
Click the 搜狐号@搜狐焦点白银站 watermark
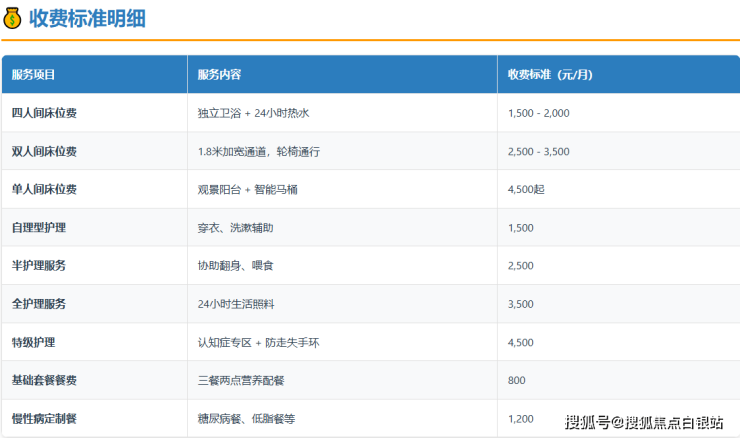[644, 421]
